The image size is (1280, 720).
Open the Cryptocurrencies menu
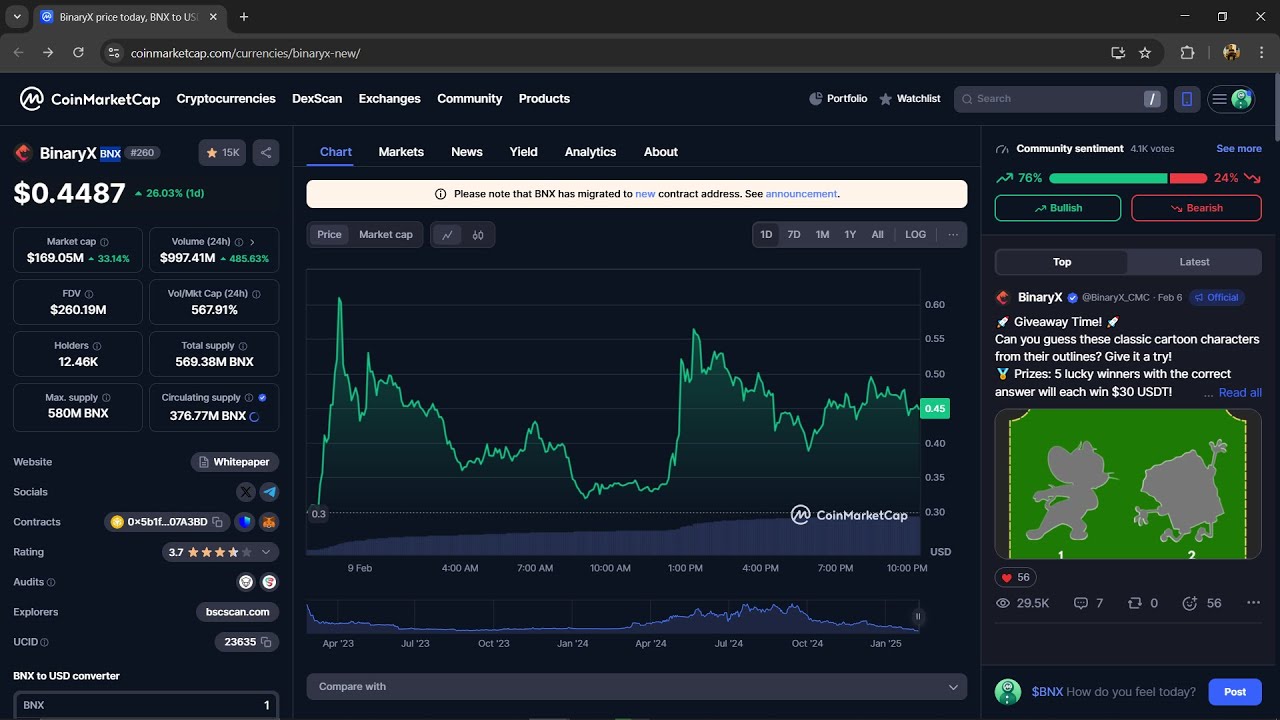226,99
